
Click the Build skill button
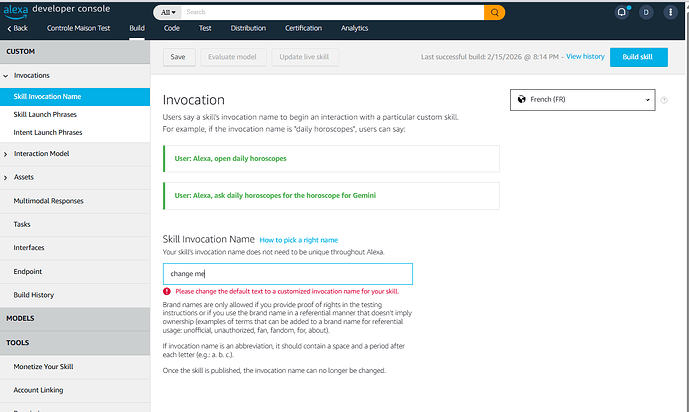point(638,57)
